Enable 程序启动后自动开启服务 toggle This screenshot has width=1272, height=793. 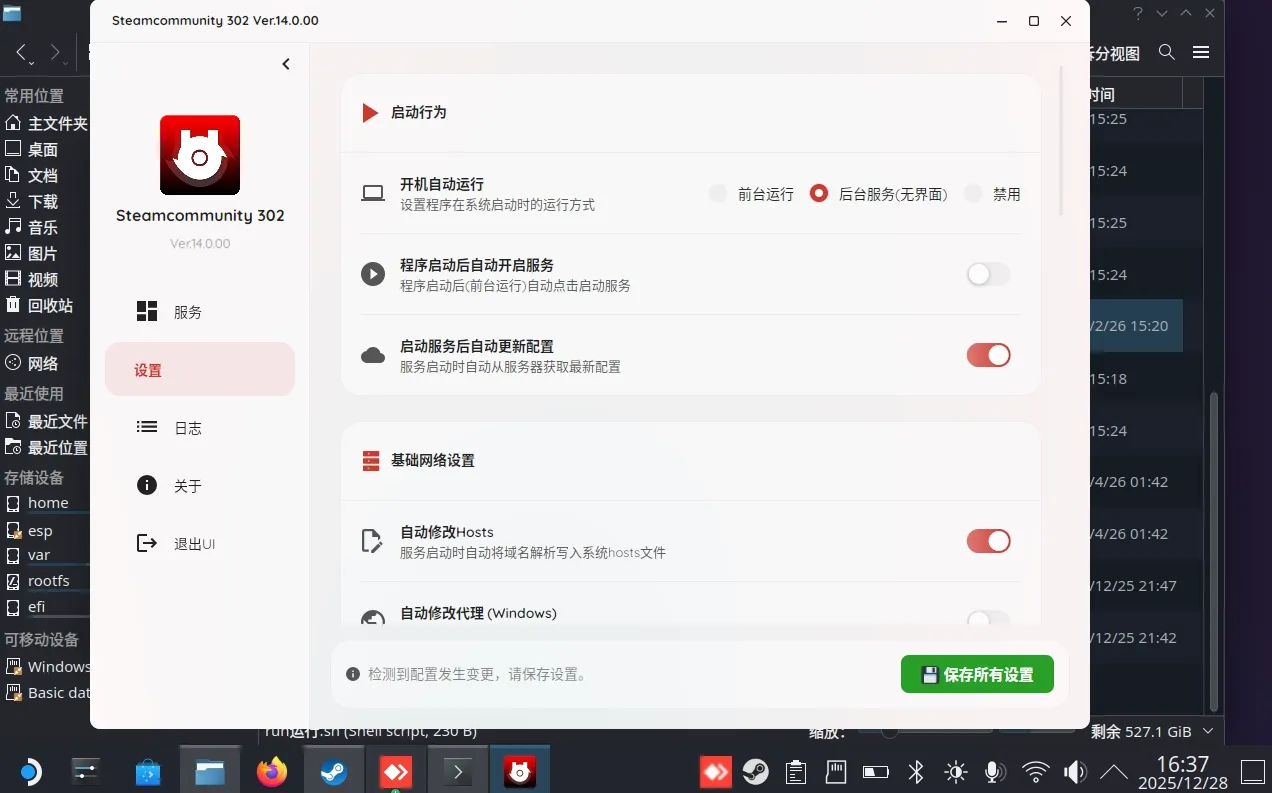[988, 274]
